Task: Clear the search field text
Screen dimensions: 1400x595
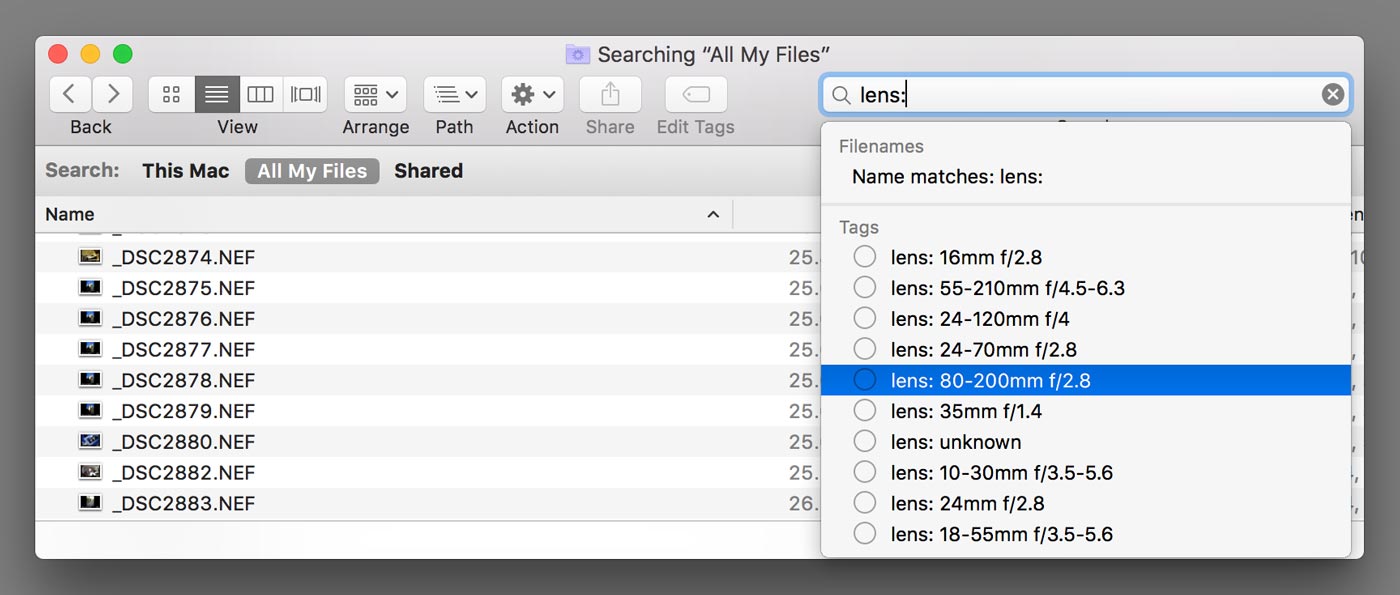Action: click(1332, 94)
